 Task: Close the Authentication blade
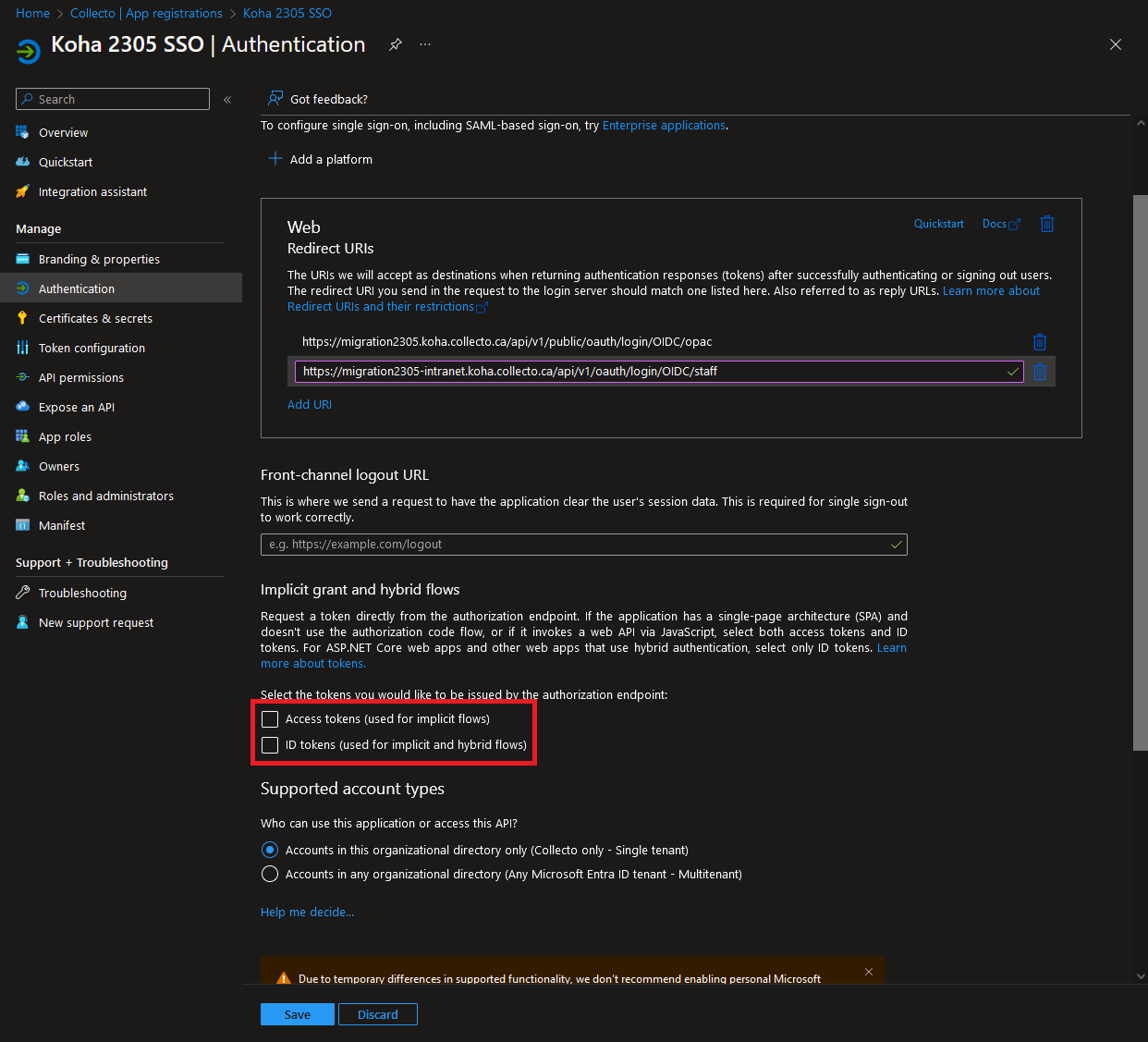[1116, 44]
